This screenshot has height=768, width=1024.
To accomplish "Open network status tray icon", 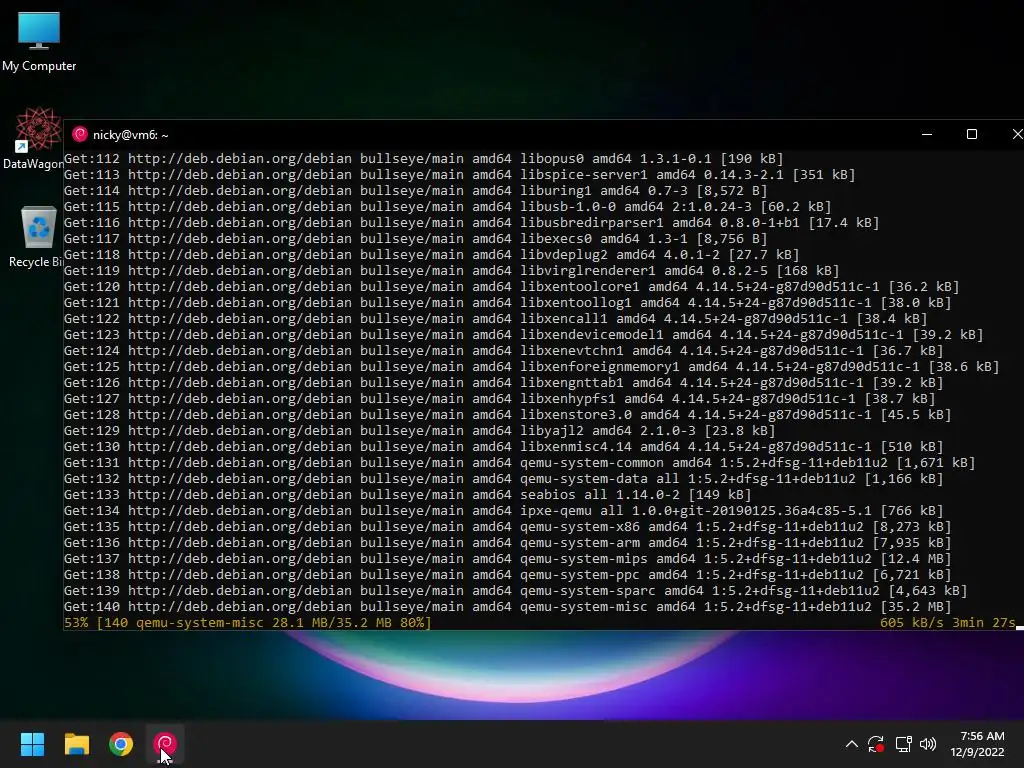I will point(903,744).
